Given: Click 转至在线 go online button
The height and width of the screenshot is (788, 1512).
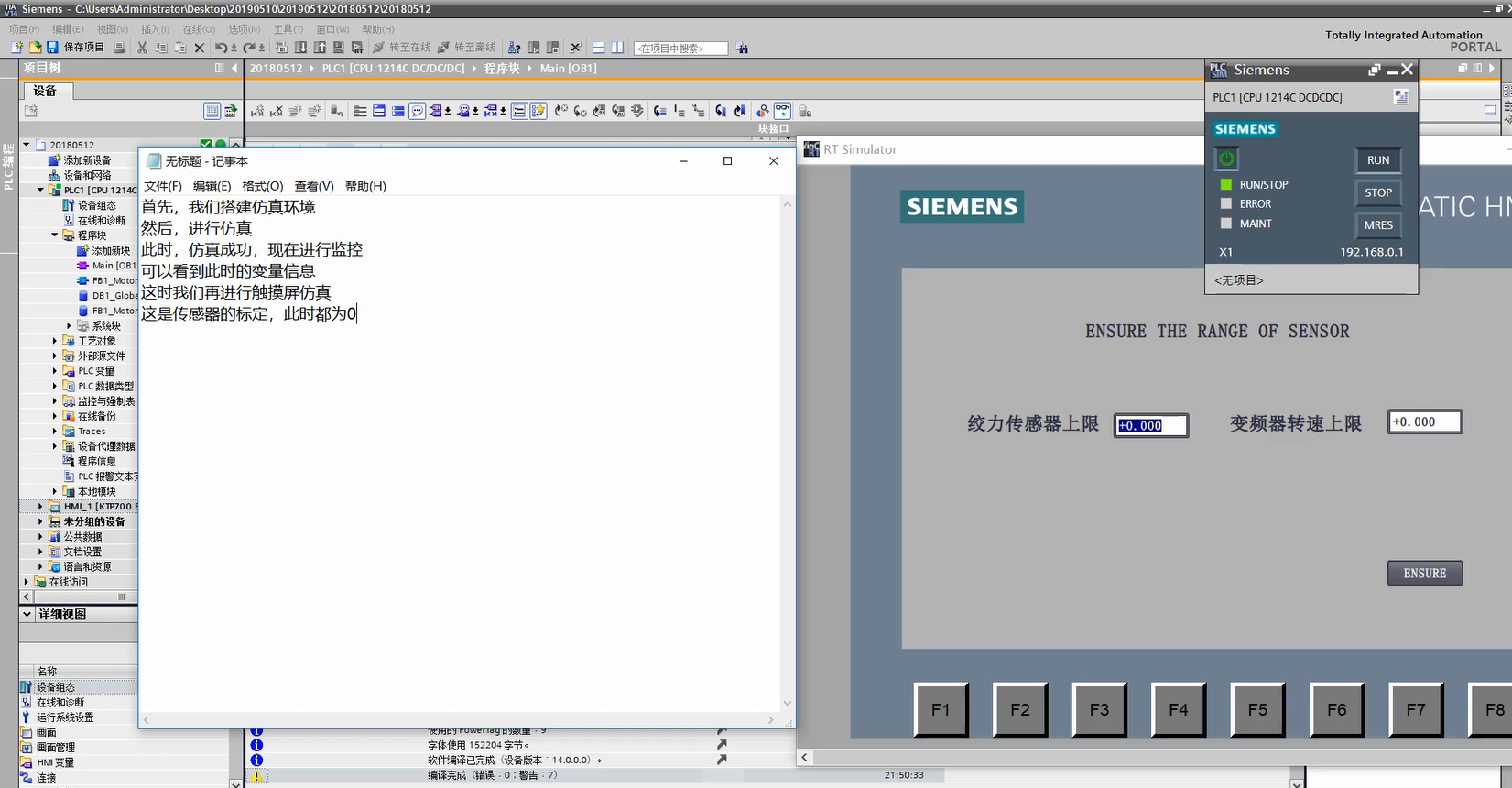Looking at the screenshot, I should (401, 47).
